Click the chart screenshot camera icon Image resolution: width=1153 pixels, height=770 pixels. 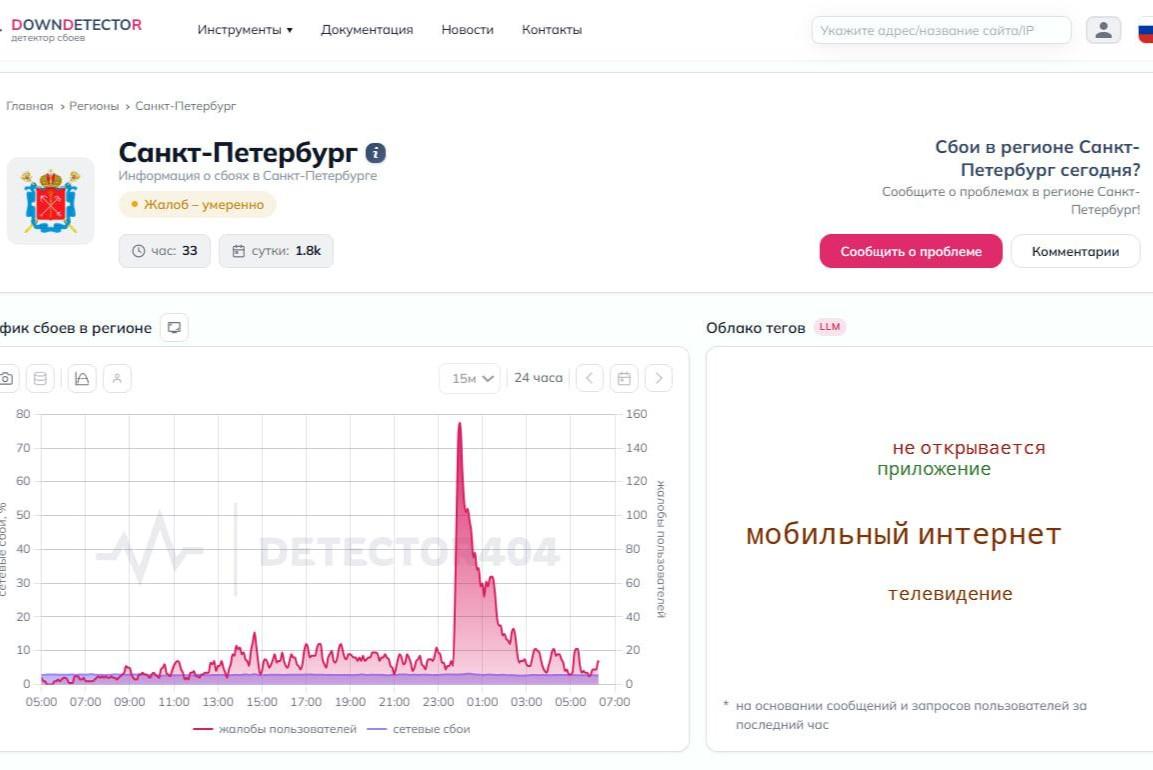[6, 379]
